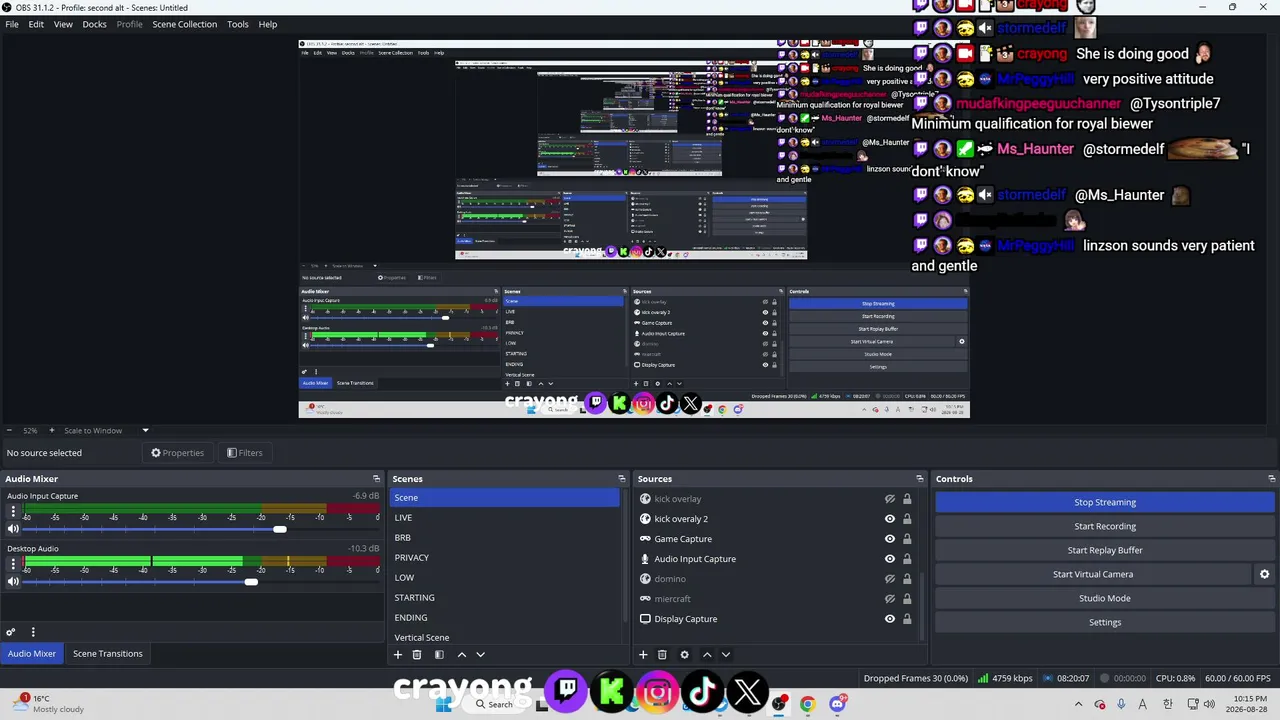This screenshot has width=1280, height=720.
Task: Open Chrome from the Windows taskbar
Action: 807,704
